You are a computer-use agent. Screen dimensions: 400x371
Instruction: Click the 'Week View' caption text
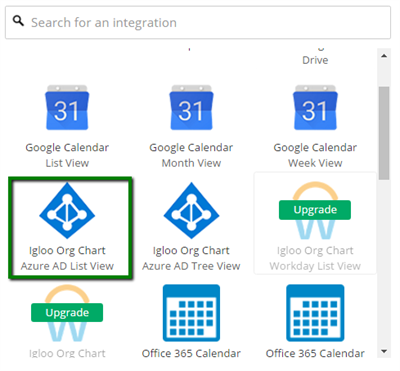click(x=315, y=163)
